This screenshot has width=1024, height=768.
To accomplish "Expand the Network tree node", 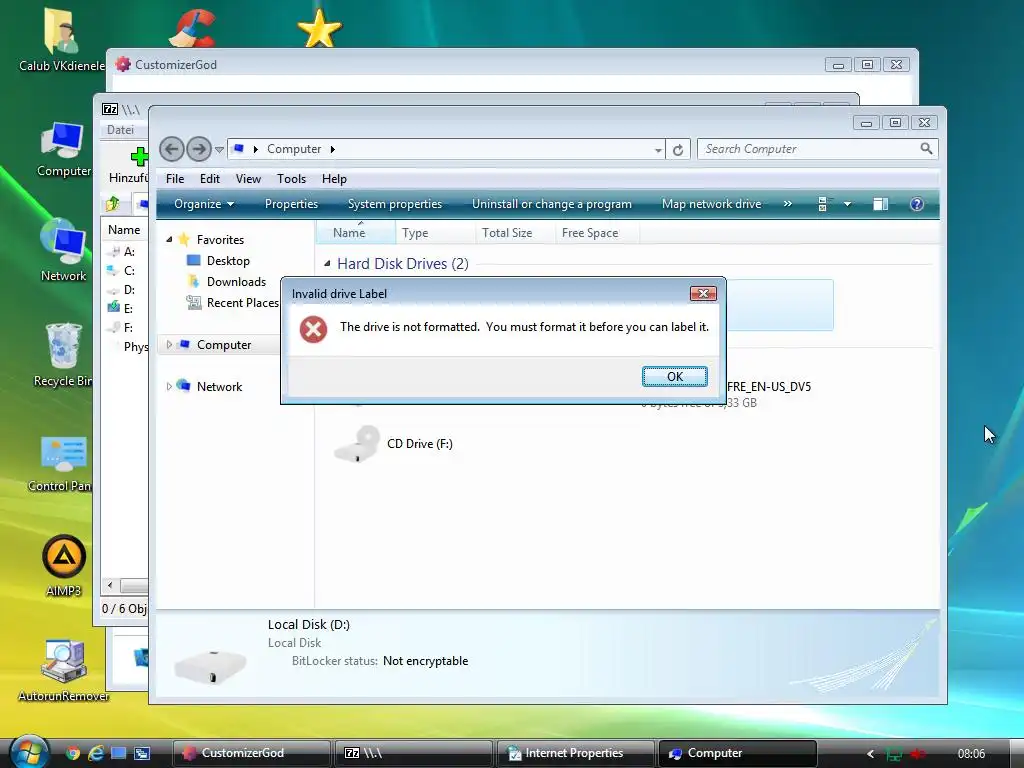I will pos(169,386).
